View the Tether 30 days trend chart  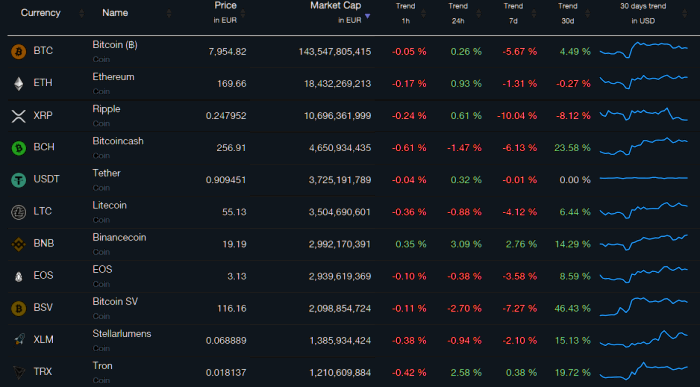tap(644, 178)
